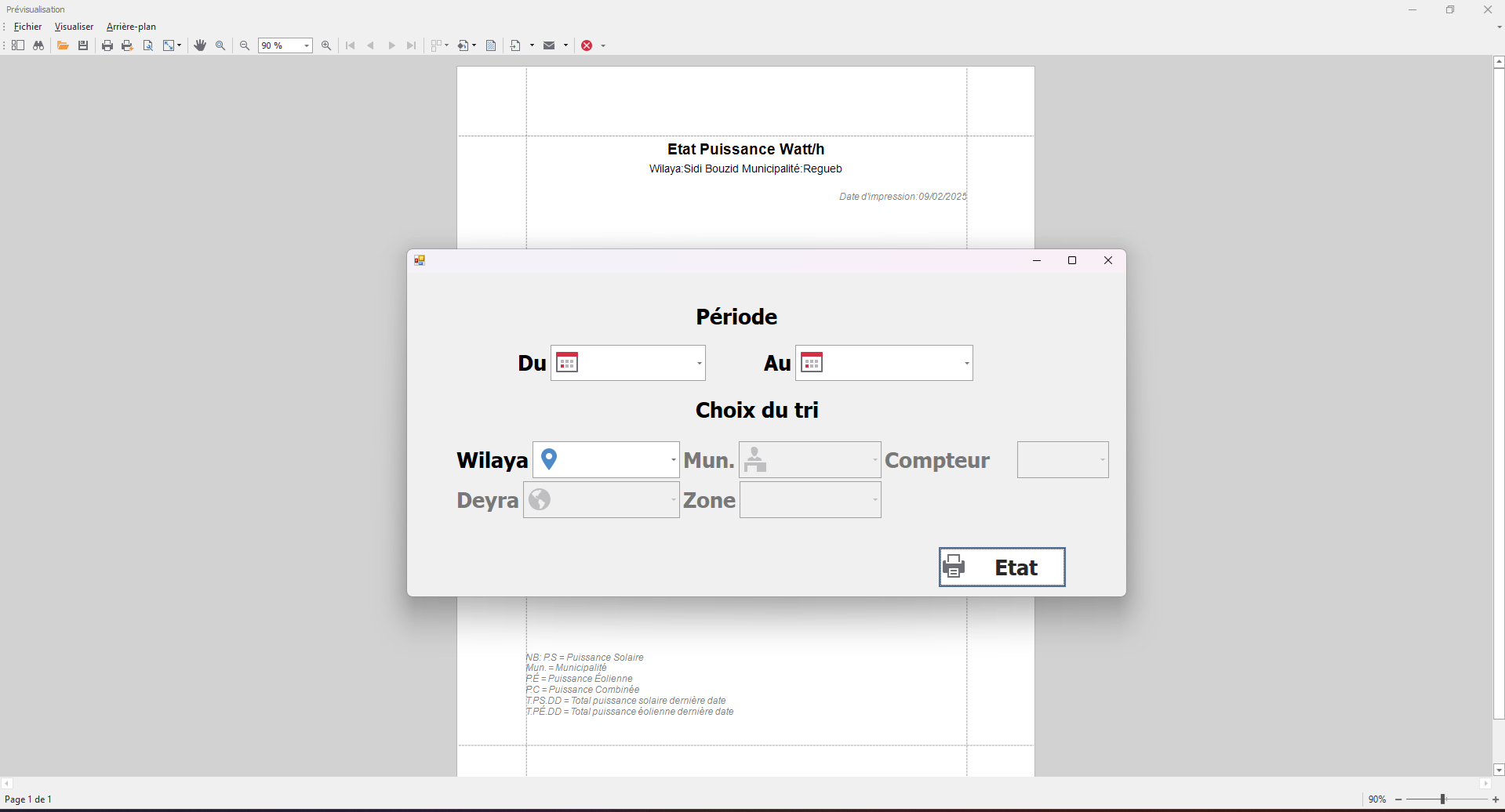Open the Wilaya combo box
The width and height of the screenshot is (1505, 812).
(673, 460)
